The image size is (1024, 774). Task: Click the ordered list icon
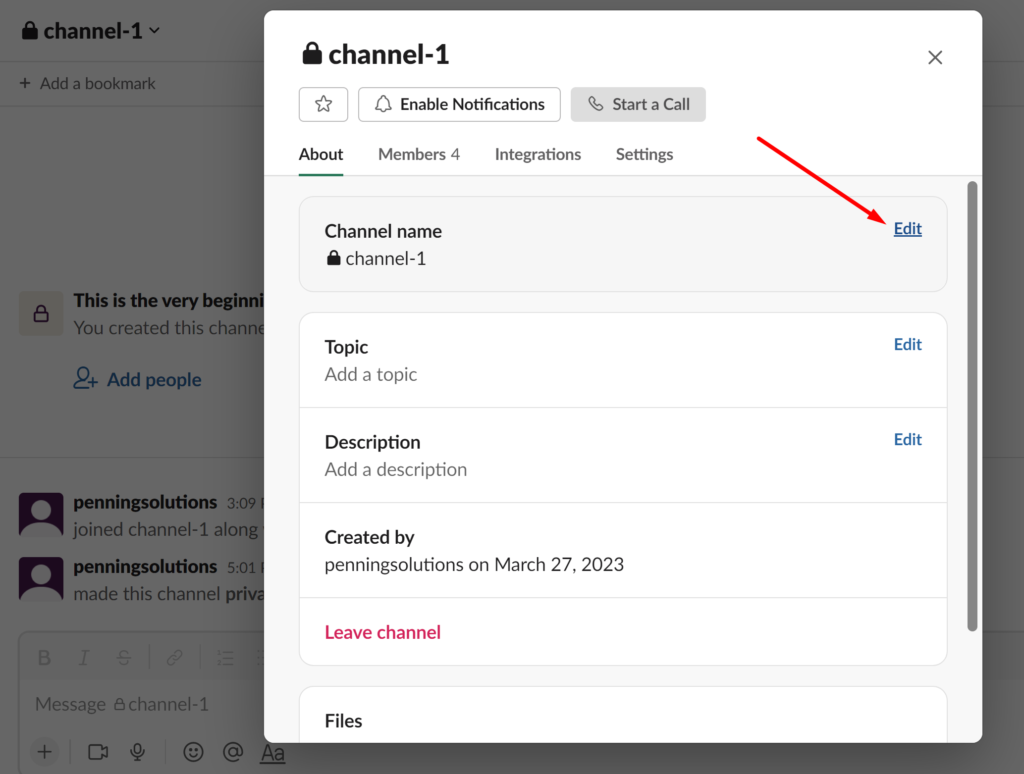pos(225,658)
